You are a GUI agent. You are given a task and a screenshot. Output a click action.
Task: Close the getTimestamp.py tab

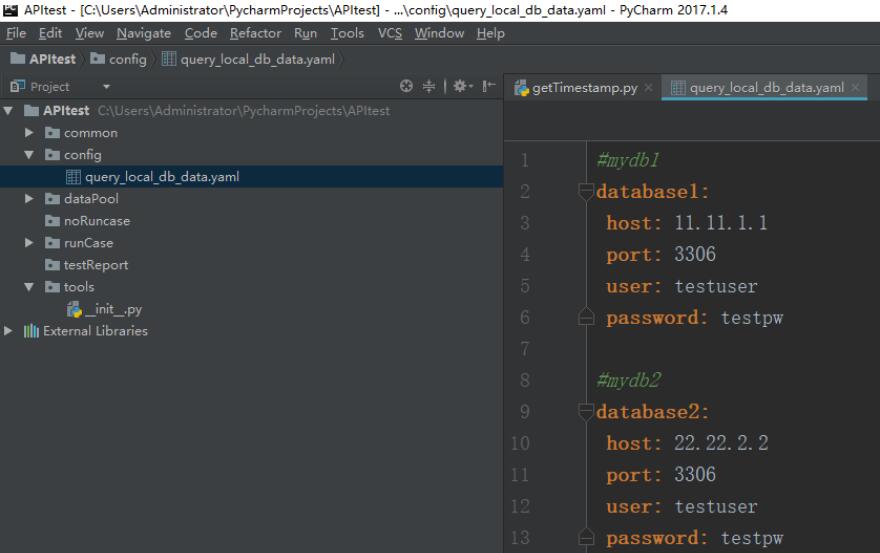pyautogui.click(x=648, y=88)
